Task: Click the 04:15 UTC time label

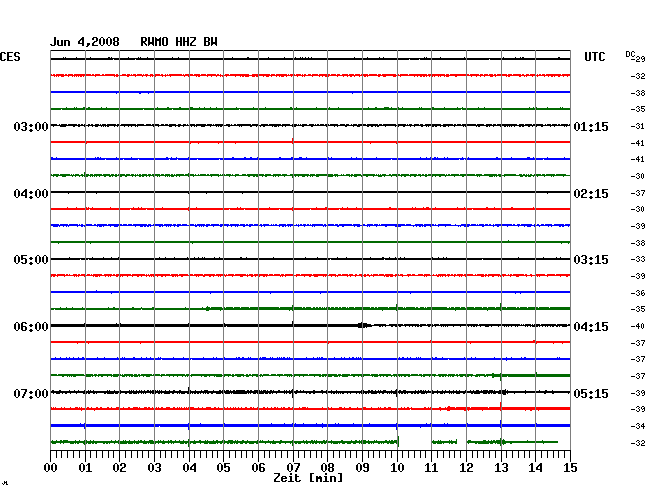Action: point(591,327)
